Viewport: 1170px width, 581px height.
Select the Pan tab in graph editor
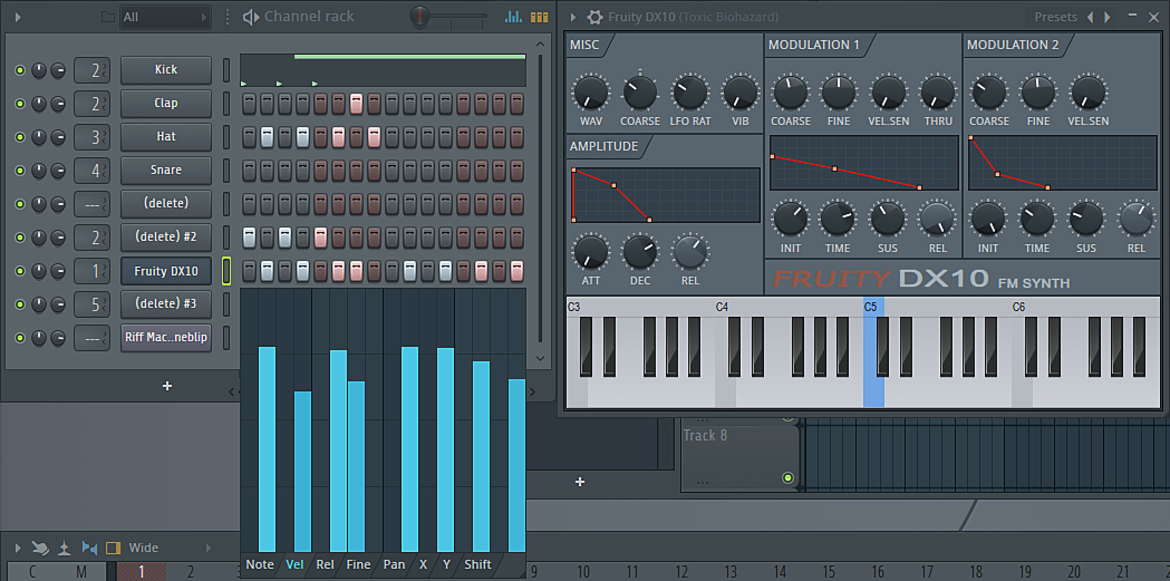point(394,565)
